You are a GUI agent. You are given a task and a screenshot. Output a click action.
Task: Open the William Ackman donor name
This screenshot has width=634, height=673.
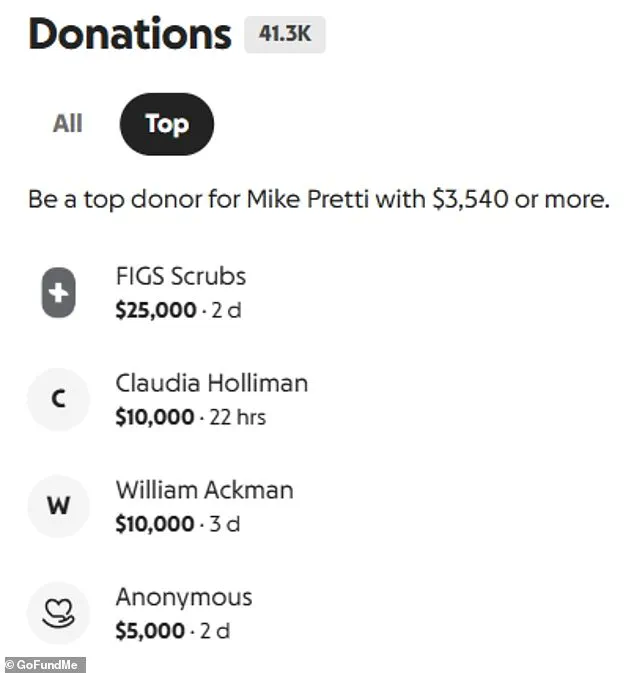pyautogui.click(x=204, y=490)
